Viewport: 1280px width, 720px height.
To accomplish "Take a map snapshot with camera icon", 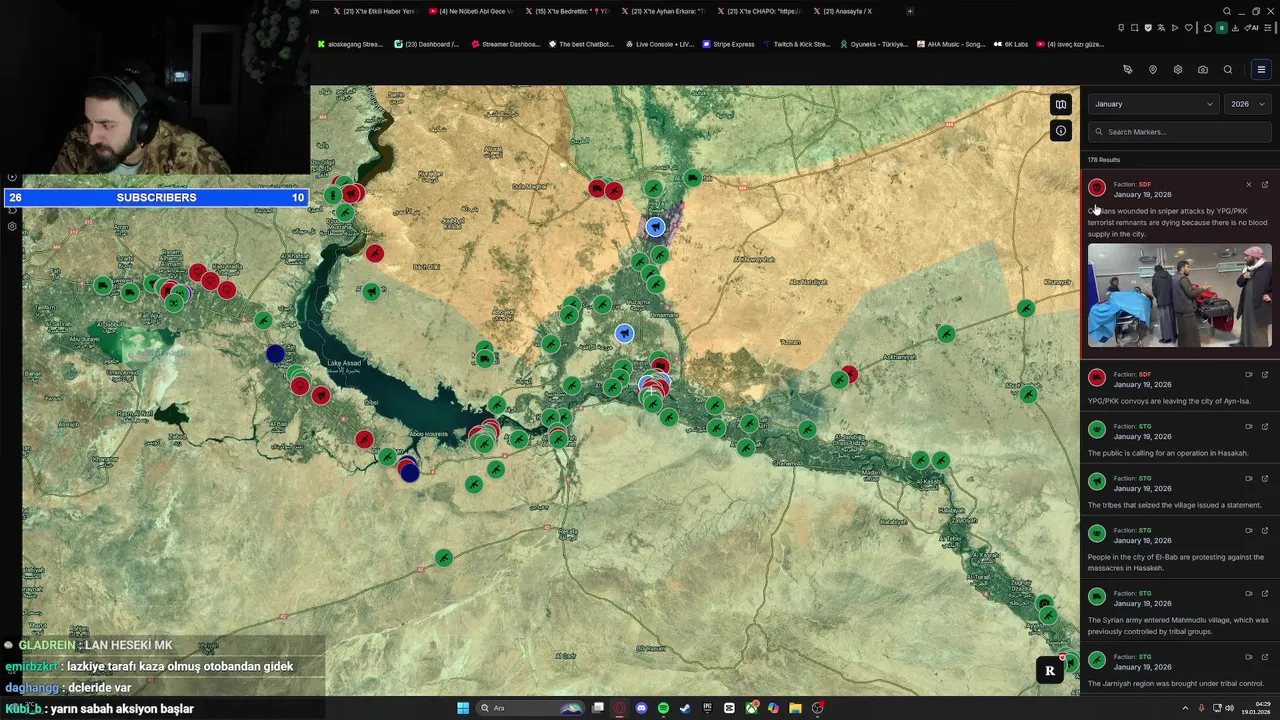I will pos(1203,70).
